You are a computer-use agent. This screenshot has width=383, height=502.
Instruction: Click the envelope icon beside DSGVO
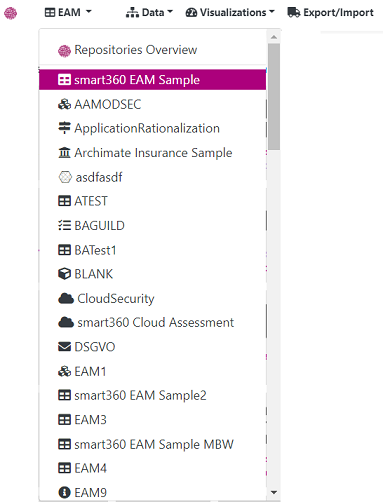[x=64, y=347]
